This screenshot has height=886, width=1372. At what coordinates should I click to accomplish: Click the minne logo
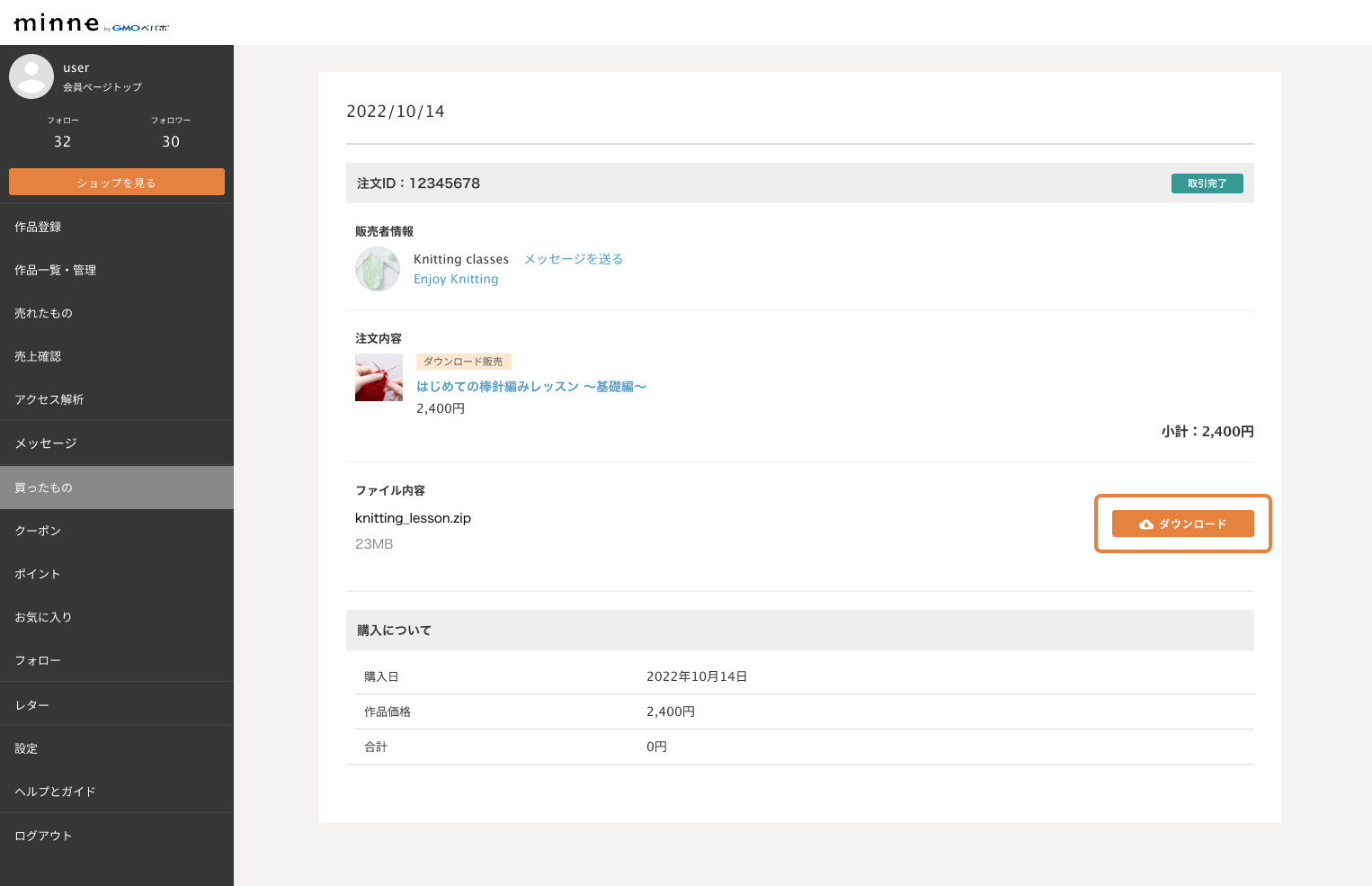58,23
